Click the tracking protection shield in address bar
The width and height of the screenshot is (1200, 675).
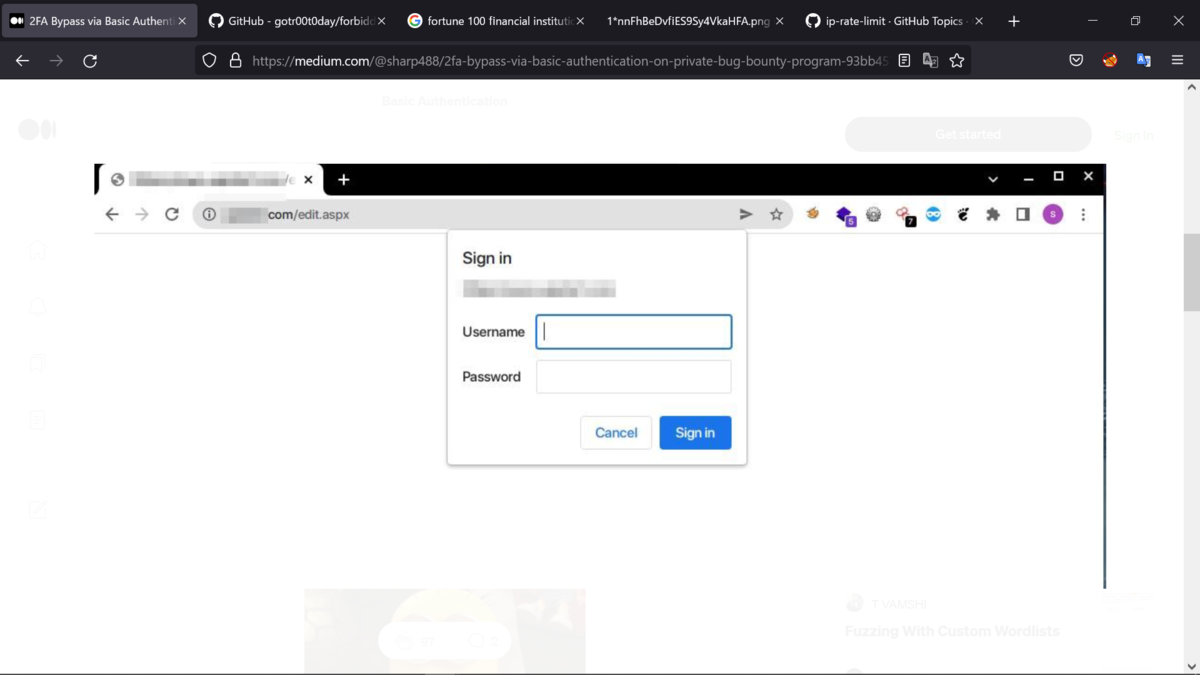208,60
